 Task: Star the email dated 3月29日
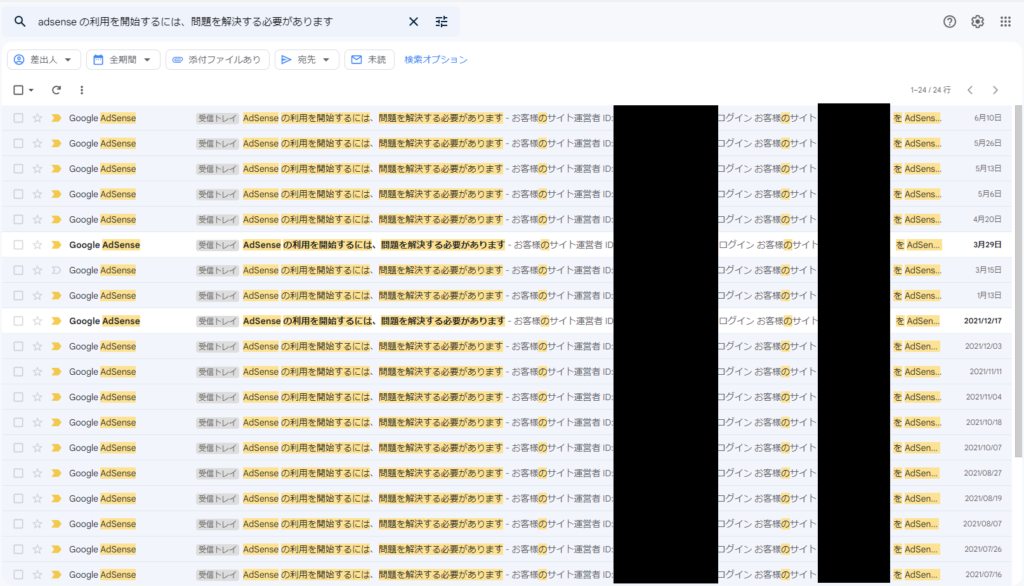click(37, 245)
